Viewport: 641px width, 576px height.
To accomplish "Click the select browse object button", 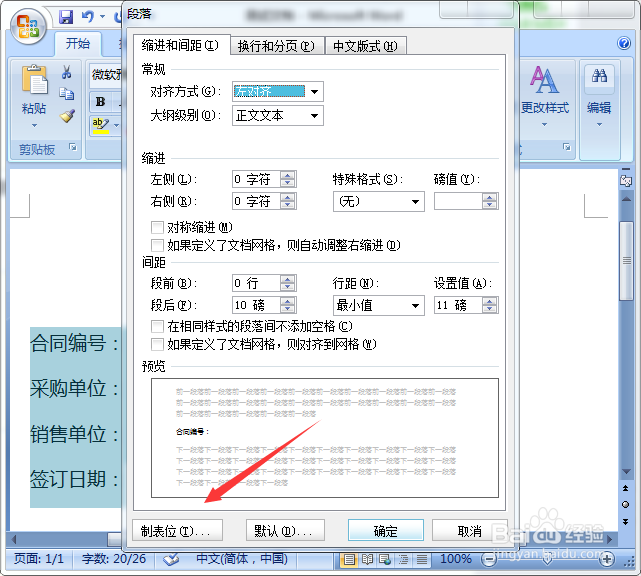I will click(x=625, y=504).
